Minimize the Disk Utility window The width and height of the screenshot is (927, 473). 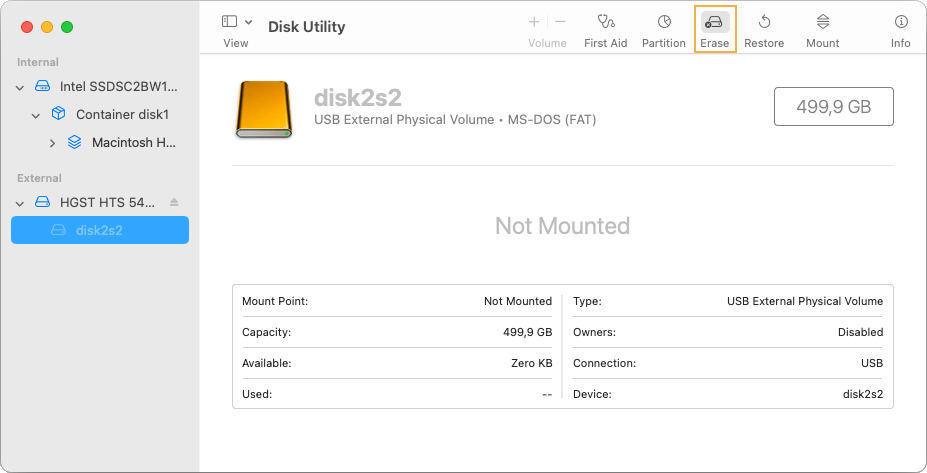[47, 27]
